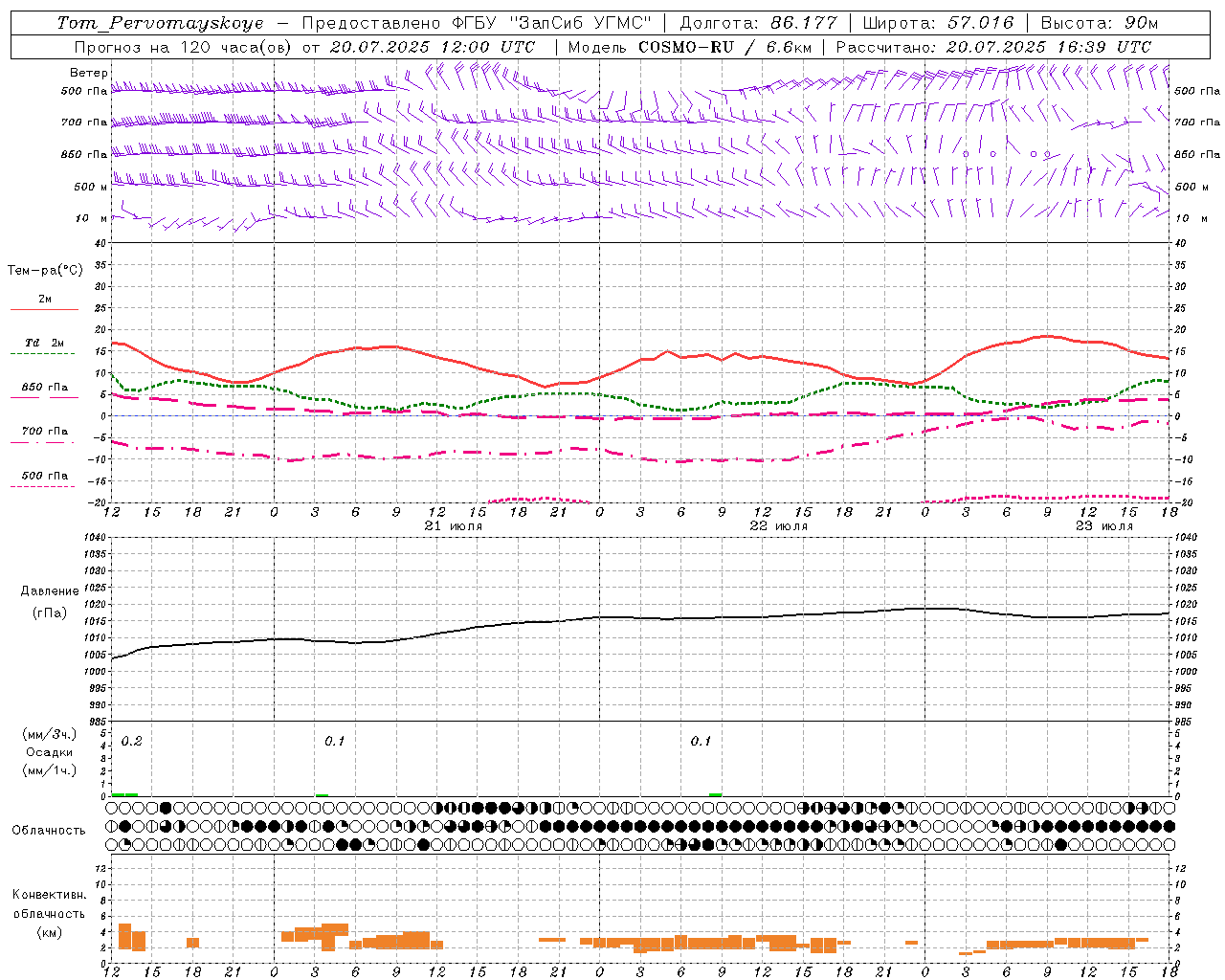Select the longitude value 86.177

[x=804, y=23]
